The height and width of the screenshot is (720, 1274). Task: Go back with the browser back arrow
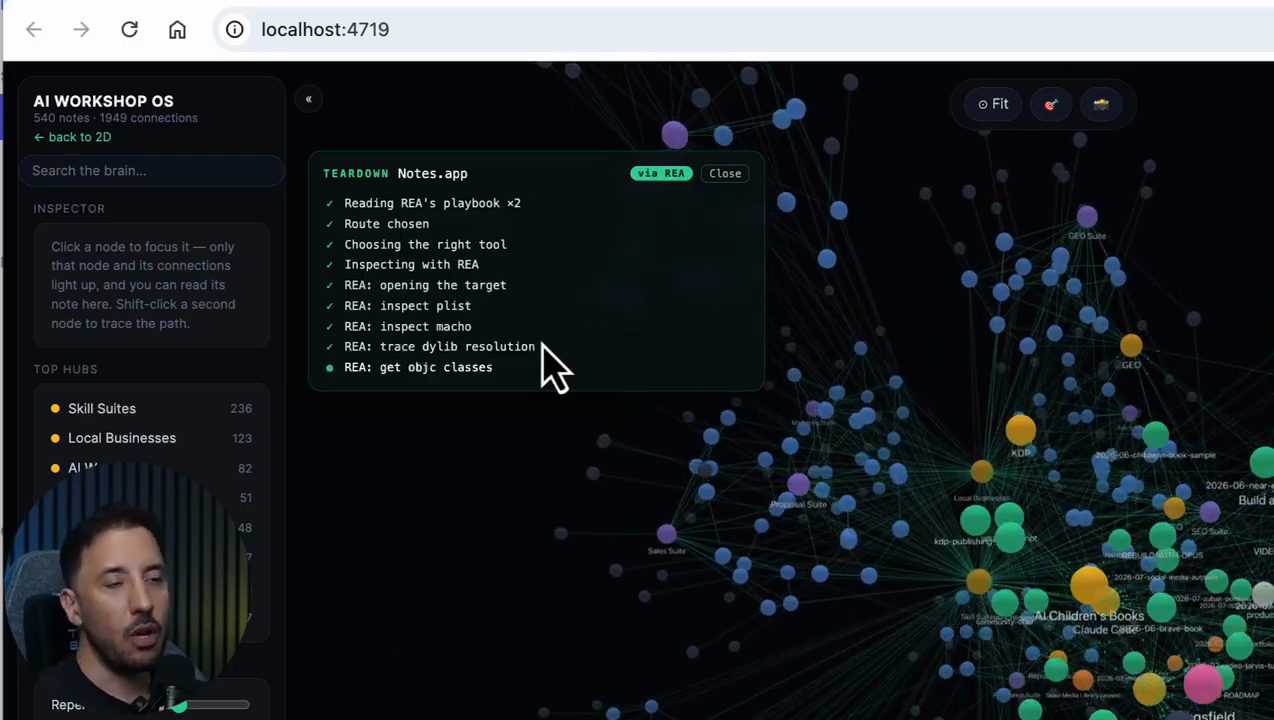(34, 30)
